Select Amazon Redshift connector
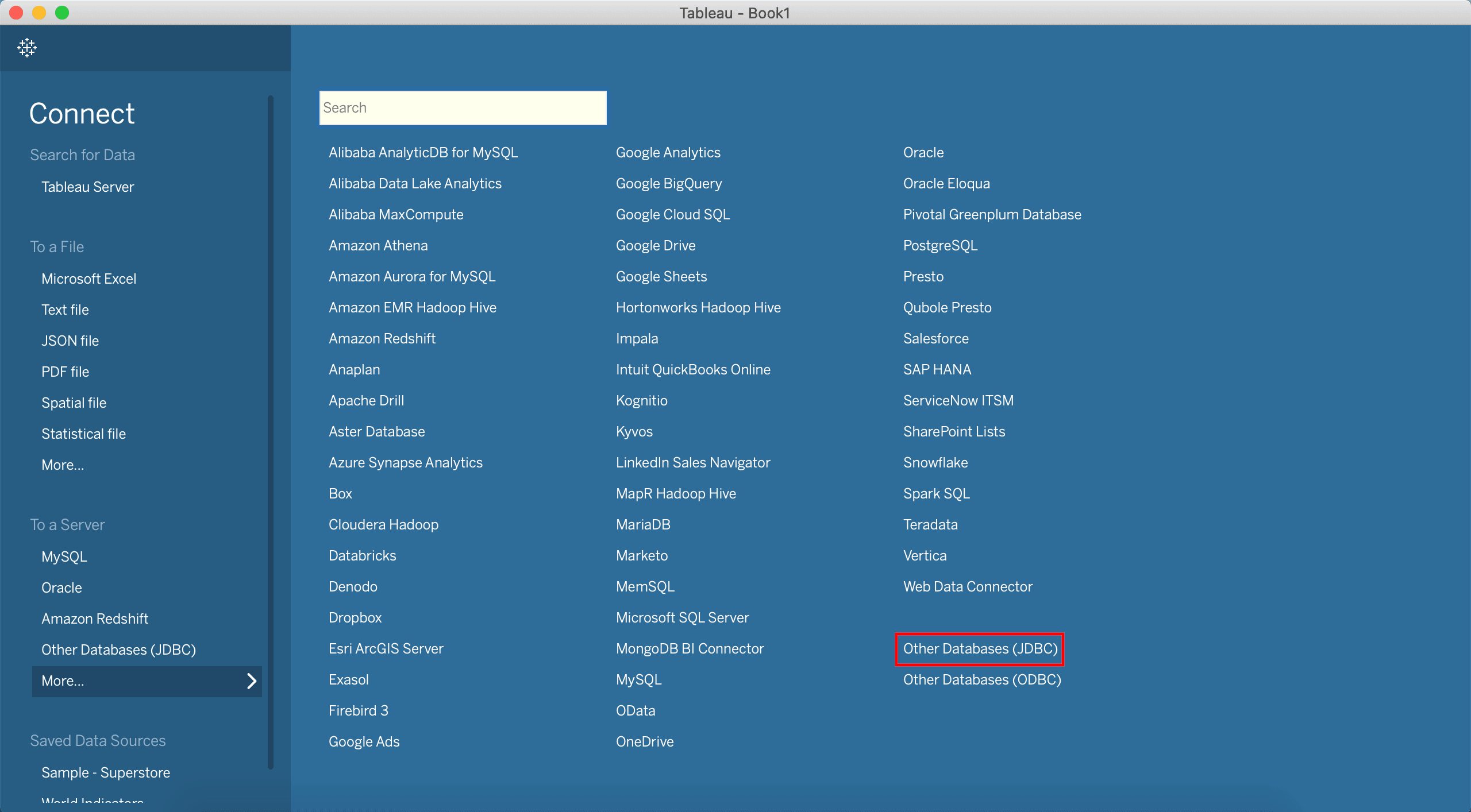The width and height of the screenshot is (1471, 812). coord(384,338)
